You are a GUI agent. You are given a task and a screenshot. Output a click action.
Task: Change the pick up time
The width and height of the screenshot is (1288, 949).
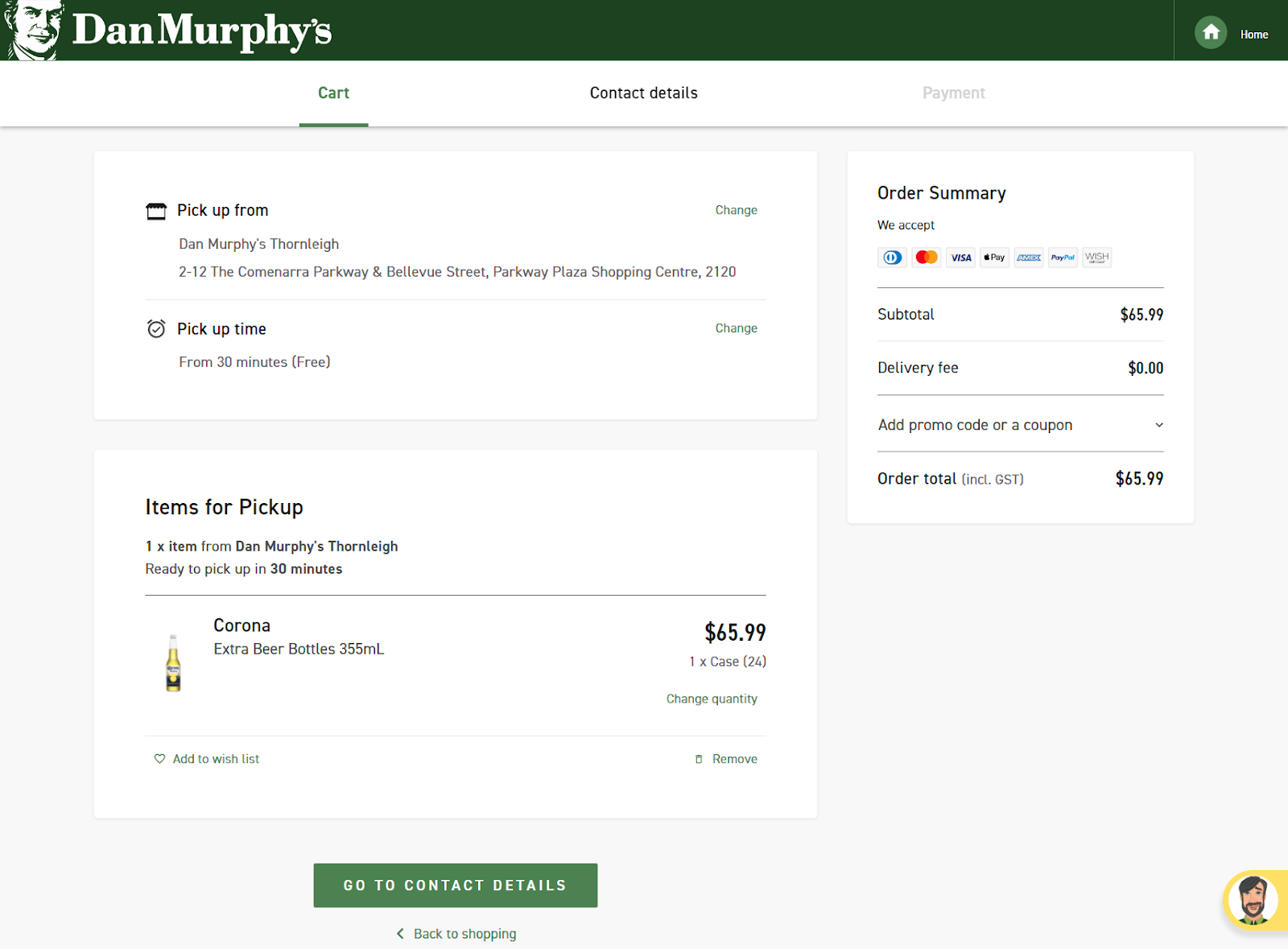click(736, 328)
